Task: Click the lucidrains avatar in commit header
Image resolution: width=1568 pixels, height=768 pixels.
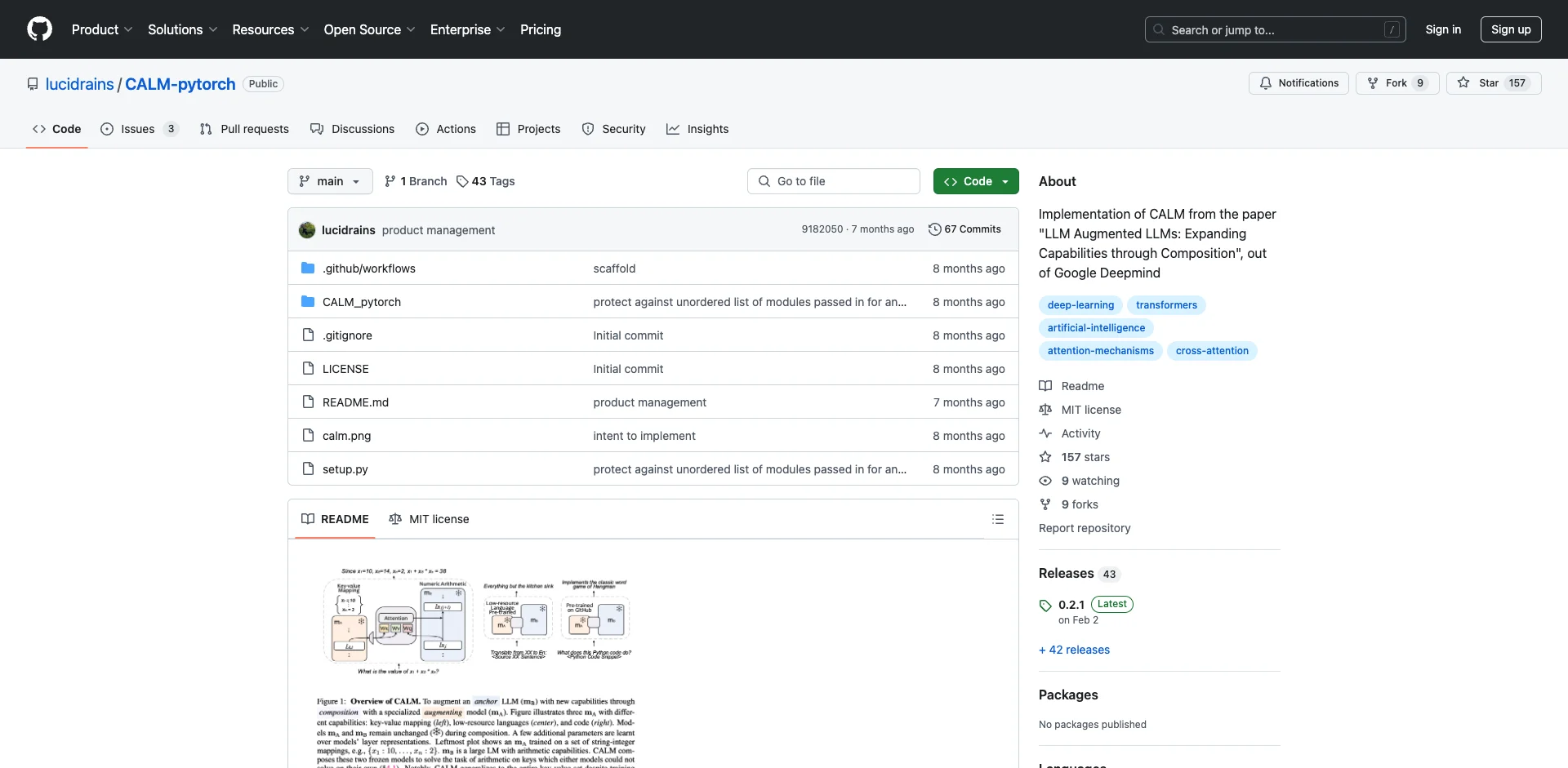Action: click(307, 230)
